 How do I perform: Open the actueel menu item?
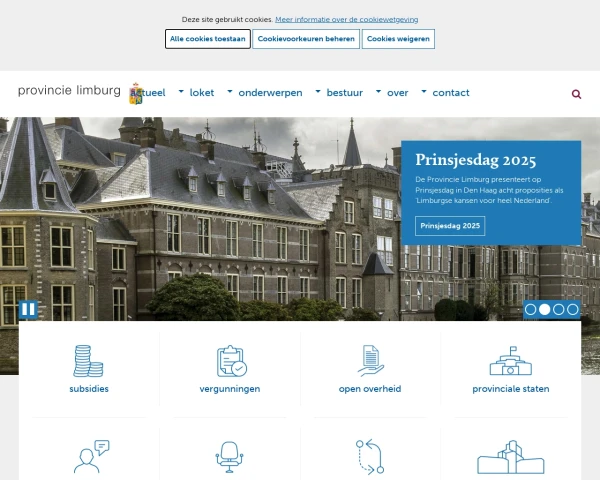148,93
